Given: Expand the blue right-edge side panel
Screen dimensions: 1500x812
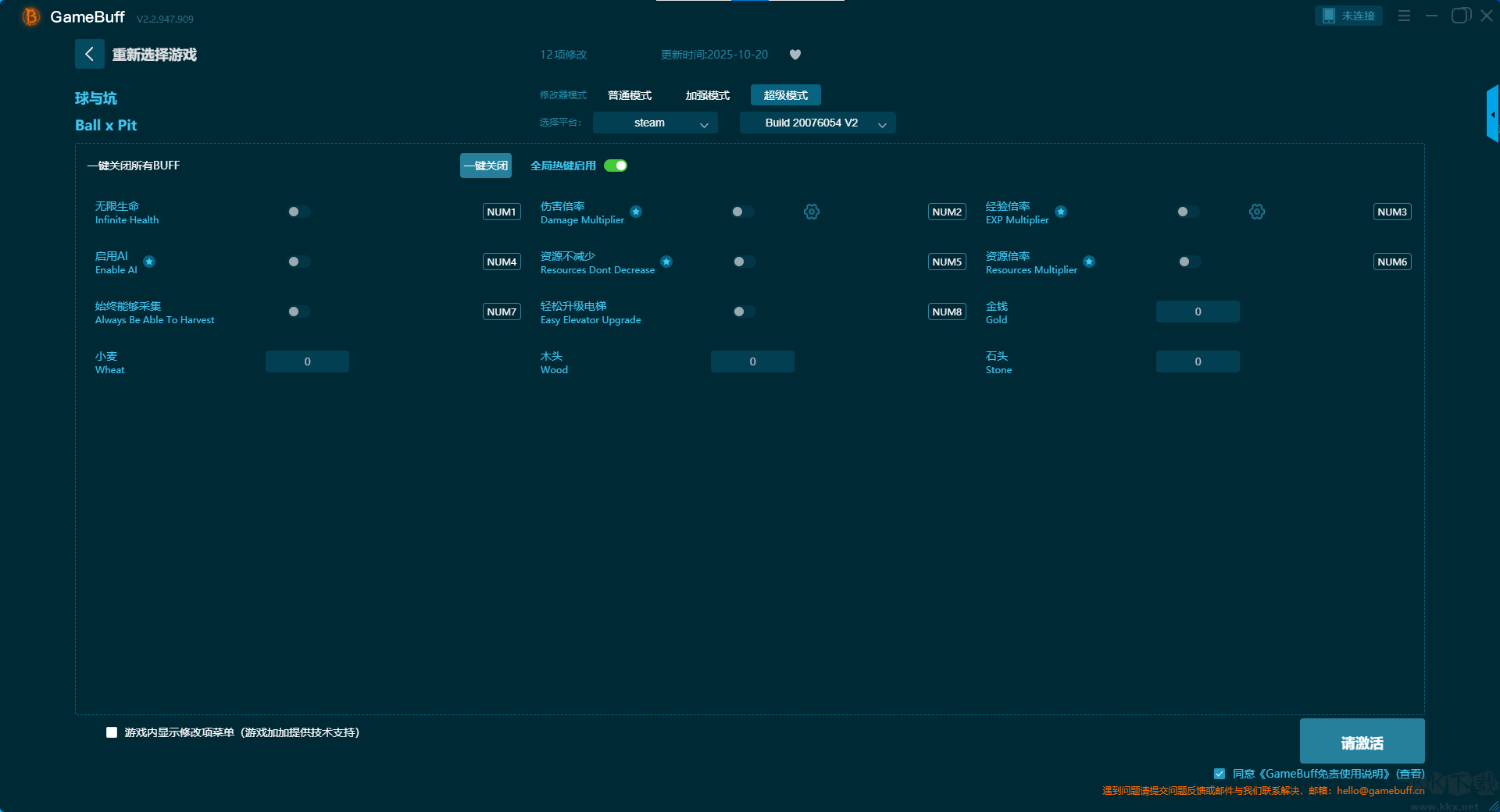Looking at the screenshot, I should pyautogui.click(x=1492, y=115).
